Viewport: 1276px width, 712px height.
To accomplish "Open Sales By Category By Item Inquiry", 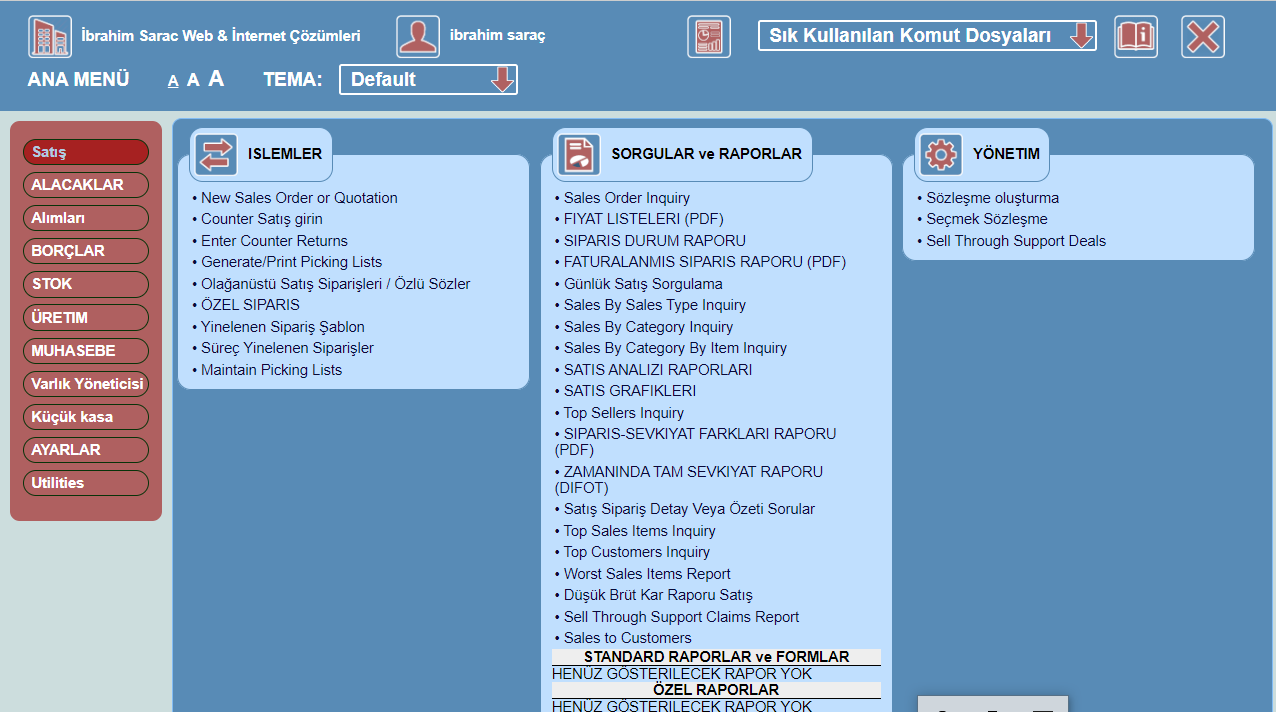I will [x=675, y=348].
